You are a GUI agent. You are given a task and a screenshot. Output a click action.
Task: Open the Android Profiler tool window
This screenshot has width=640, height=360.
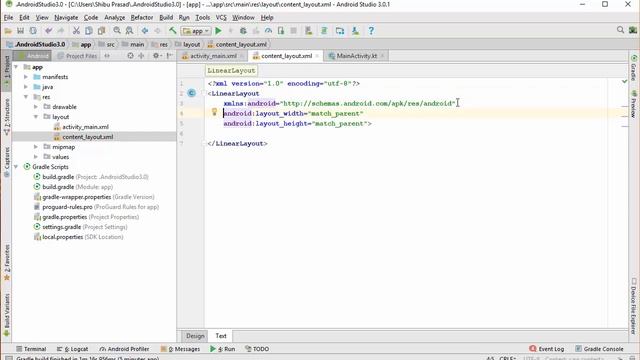click(124, 349)
